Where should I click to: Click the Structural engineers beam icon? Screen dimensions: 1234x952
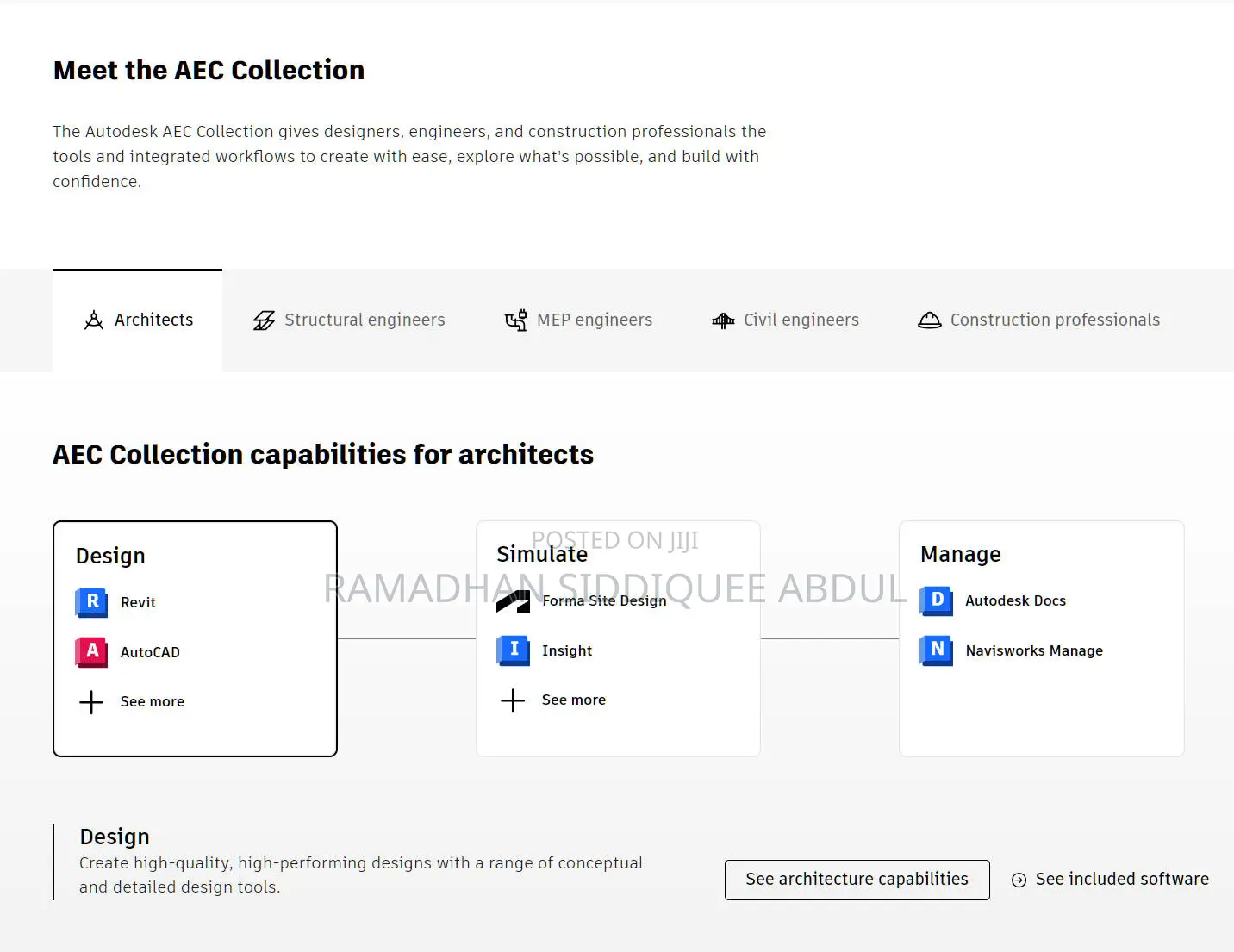(264, 320)
